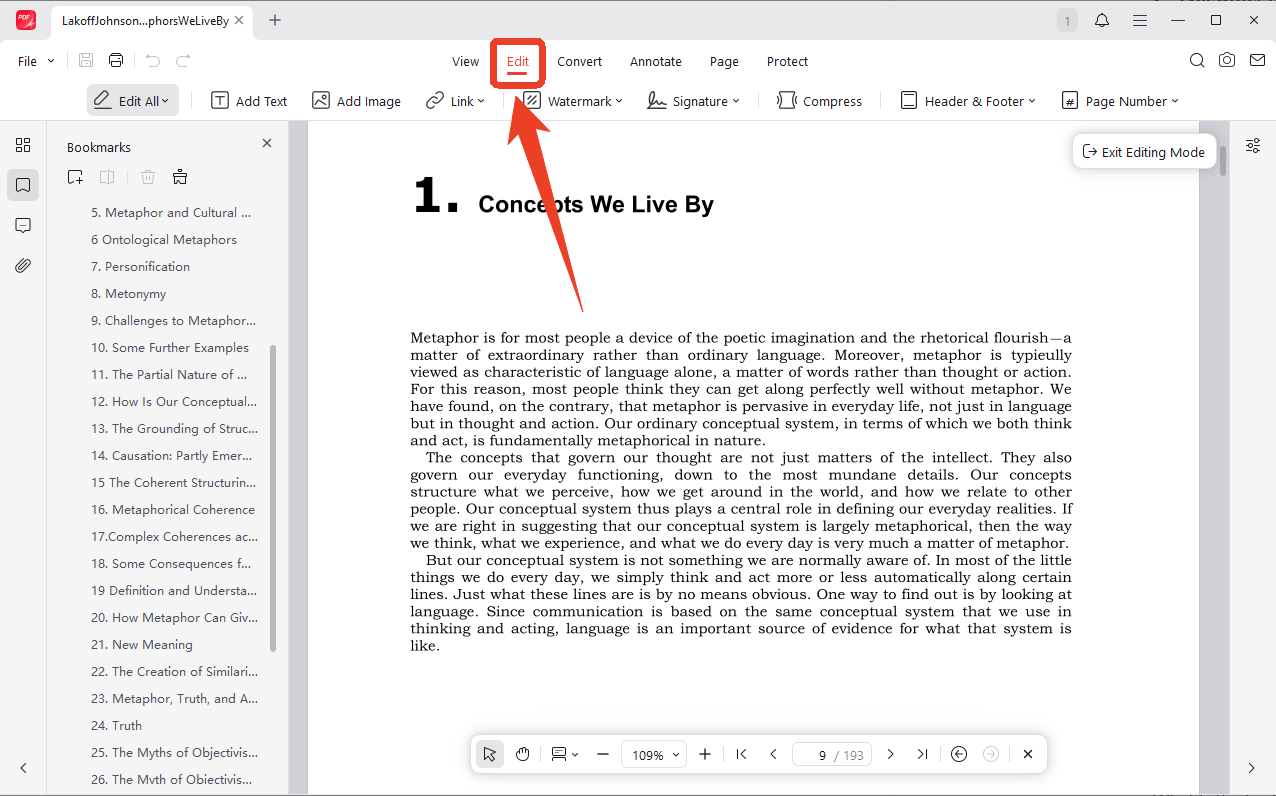Screen dimensions: 1276x796
Task: Click the document vertical scrollbar
Action: 1222,160
